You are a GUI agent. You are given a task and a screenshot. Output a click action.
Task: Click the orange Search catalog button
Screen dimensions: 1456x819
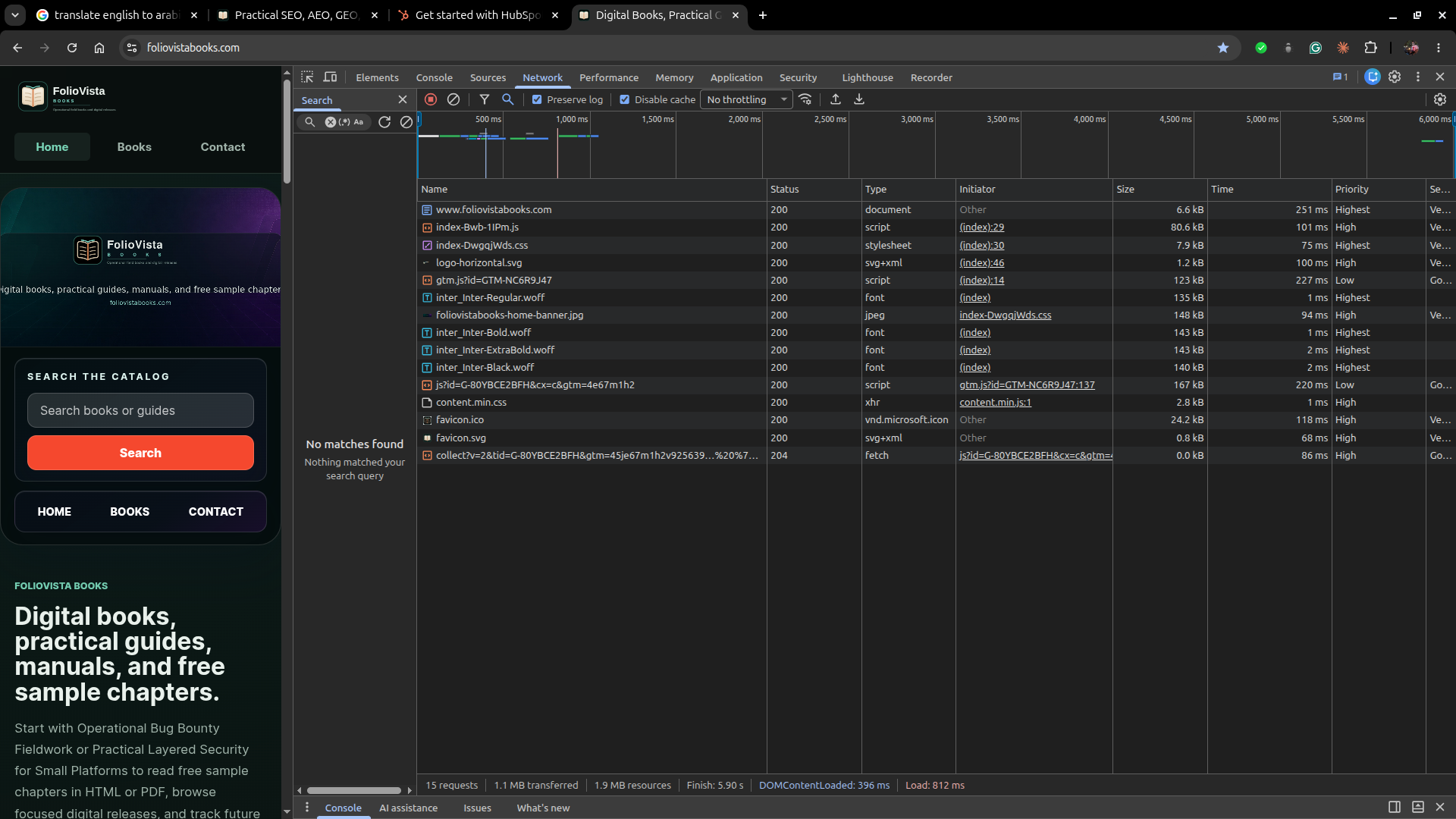pos(141,453)
